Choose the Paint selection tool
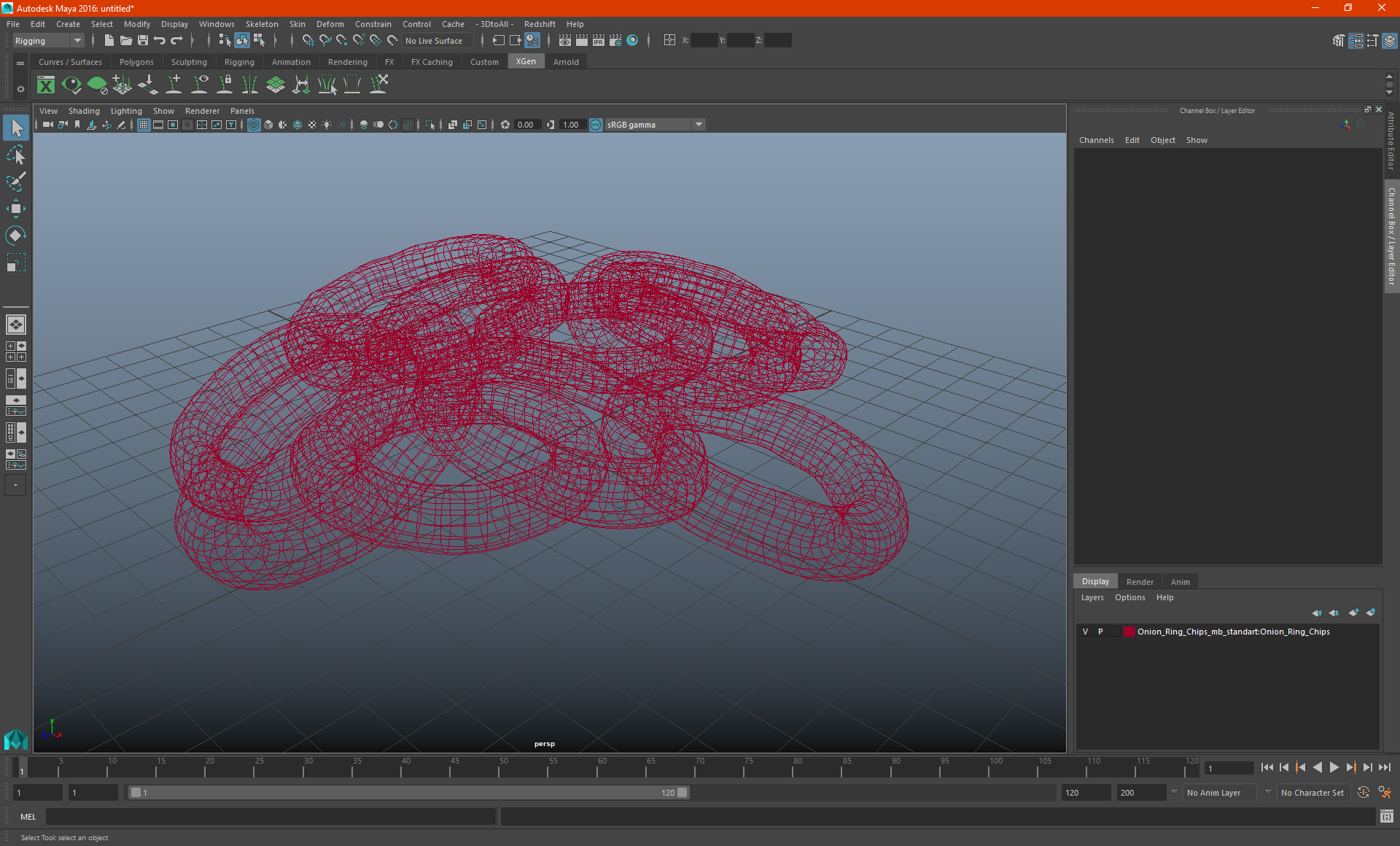The image size is (1400, 846). (x=16, y=181)
